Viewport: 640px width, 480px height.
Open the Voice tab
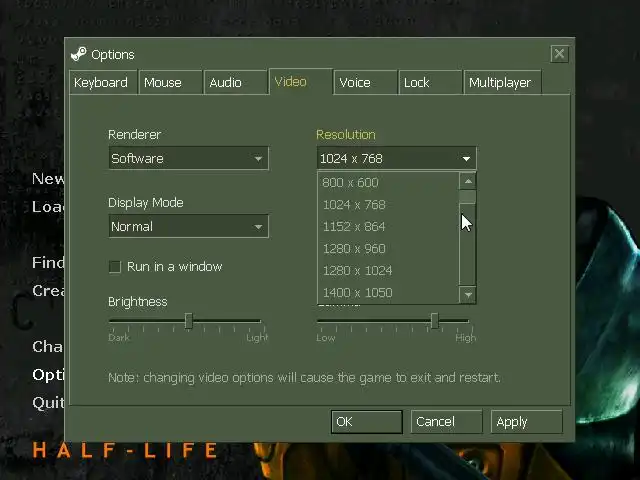365,82
